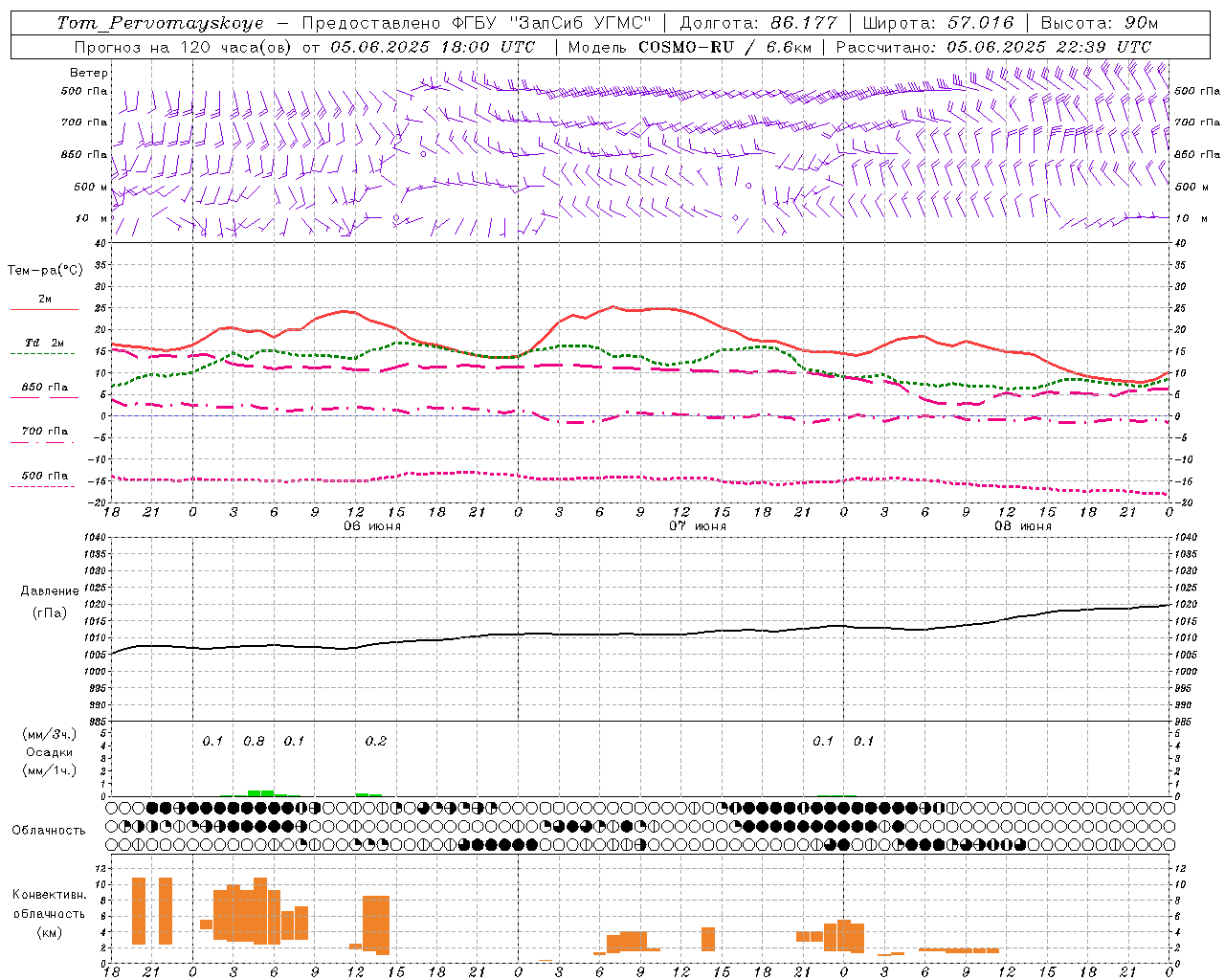Click the solid red 2м legend line
Viewport: 1225px width, 980px height.
pyautogui.click(x=44, y=309)
